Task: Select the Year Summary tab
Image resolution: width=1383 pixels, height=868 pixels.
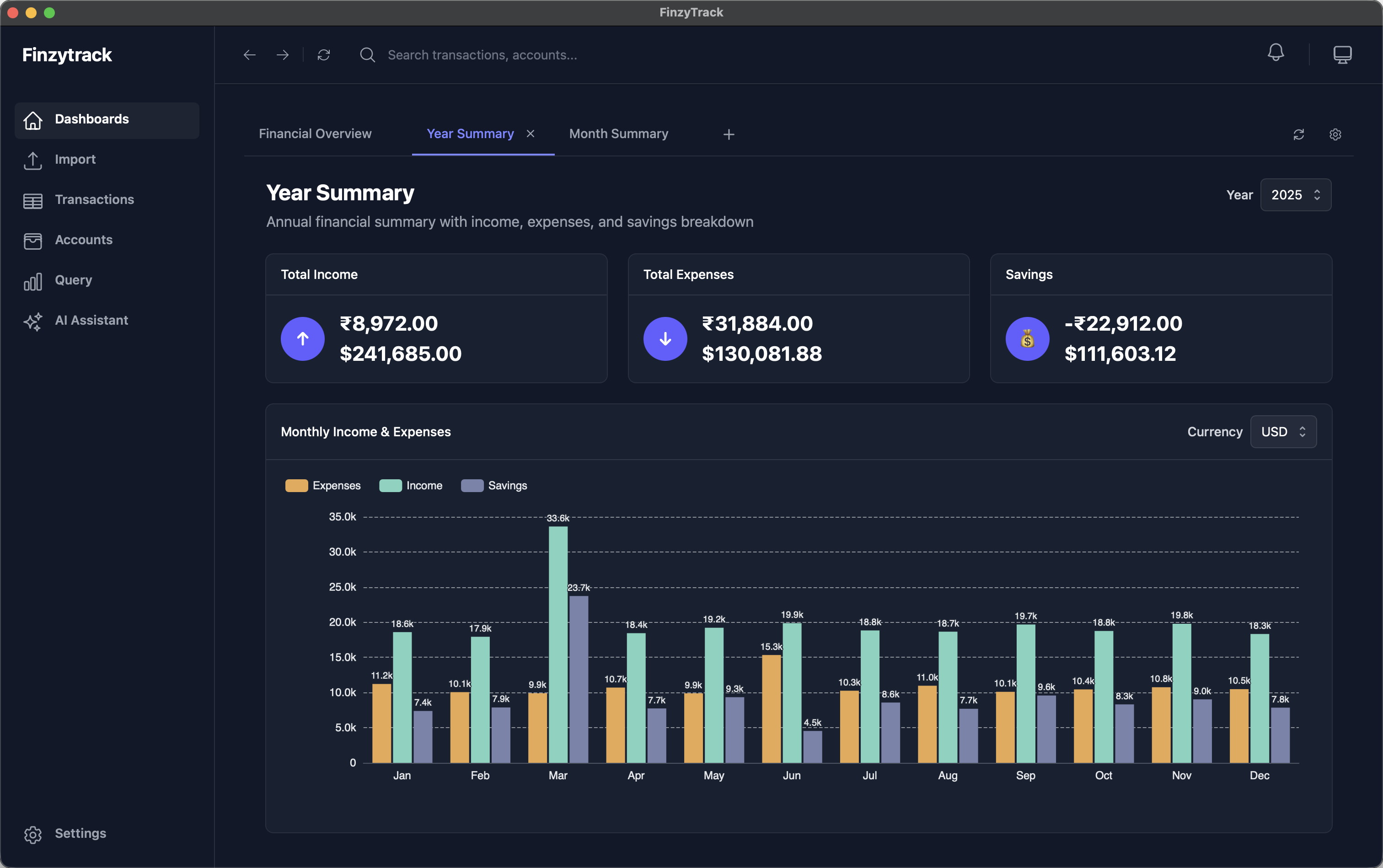Action: (470, 134)
